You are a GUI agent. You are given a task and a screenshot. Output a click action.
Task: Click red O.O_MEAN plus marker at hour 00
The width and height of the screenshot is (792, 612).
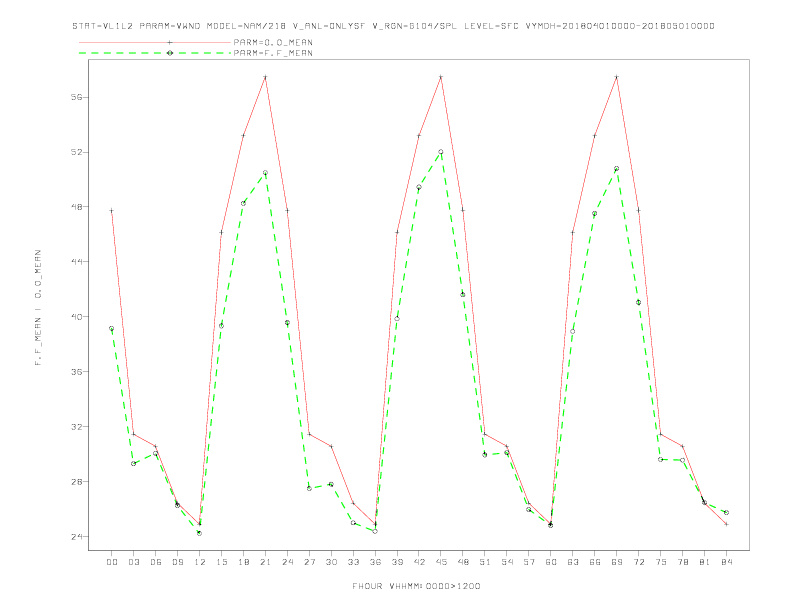112,211
